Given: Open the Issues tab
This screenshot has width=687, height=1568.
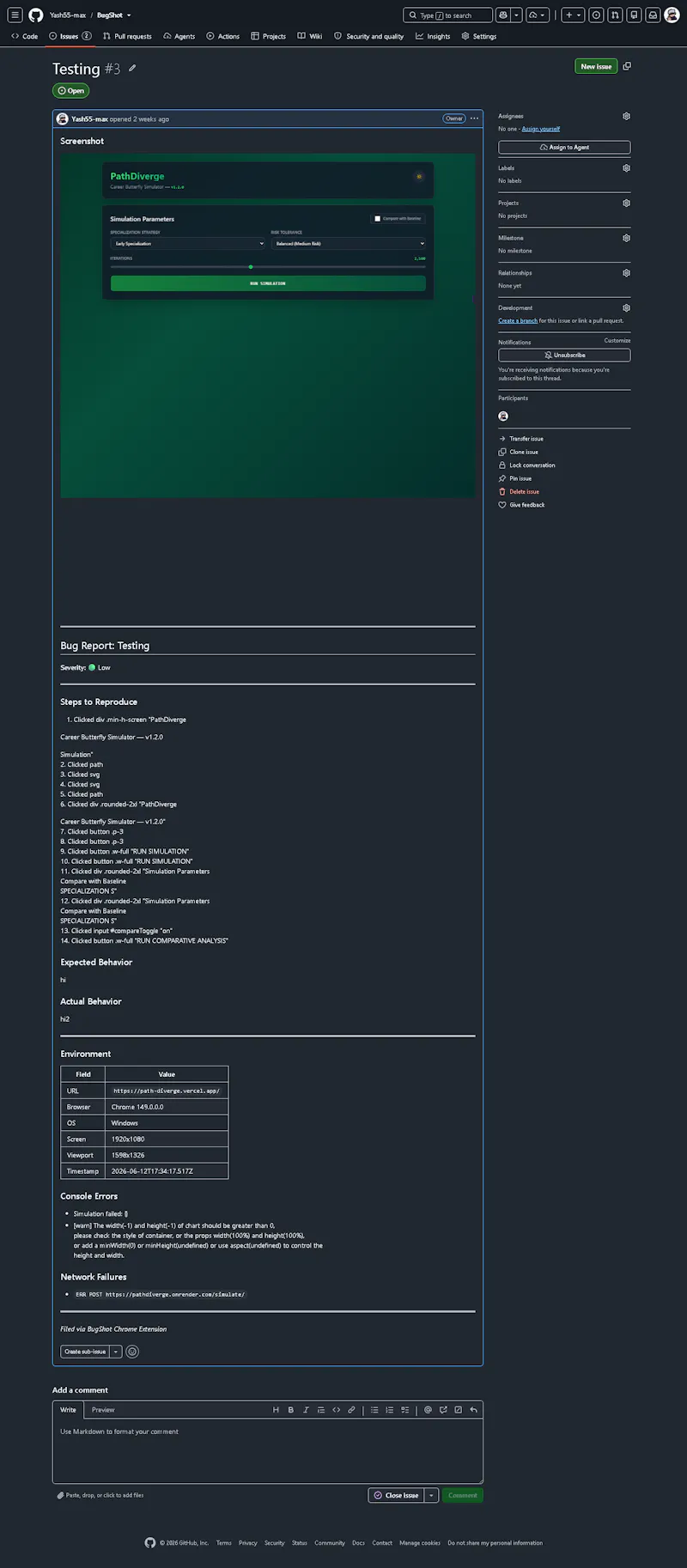Looking at the screenshot, I should (x=70, y=36).
